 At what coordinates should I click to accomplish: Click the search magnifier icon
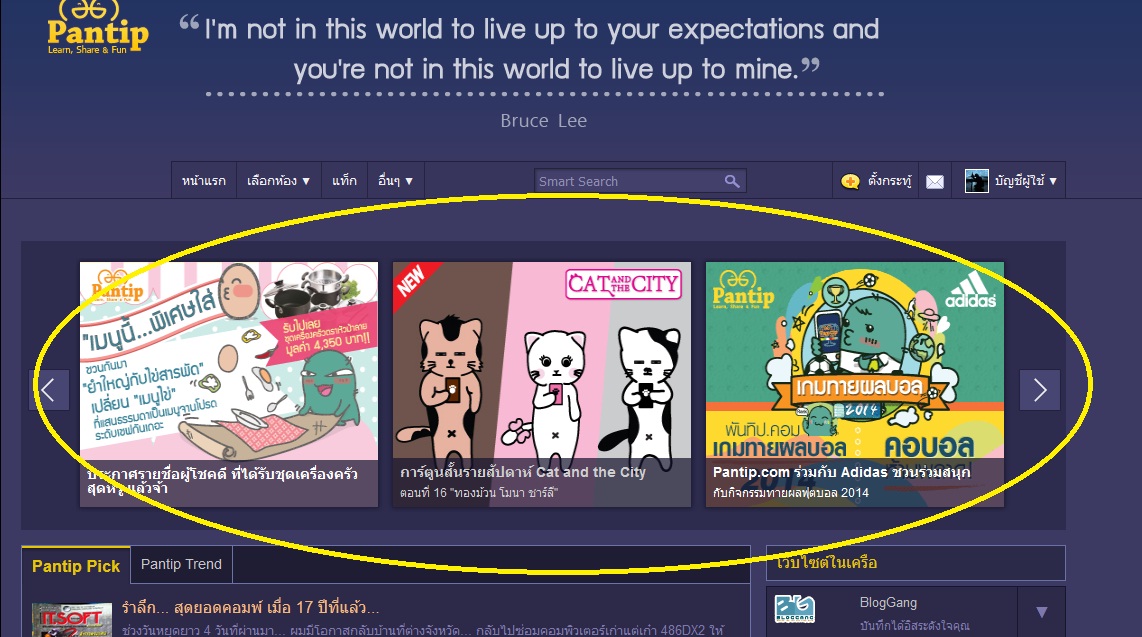coord(732,181)
